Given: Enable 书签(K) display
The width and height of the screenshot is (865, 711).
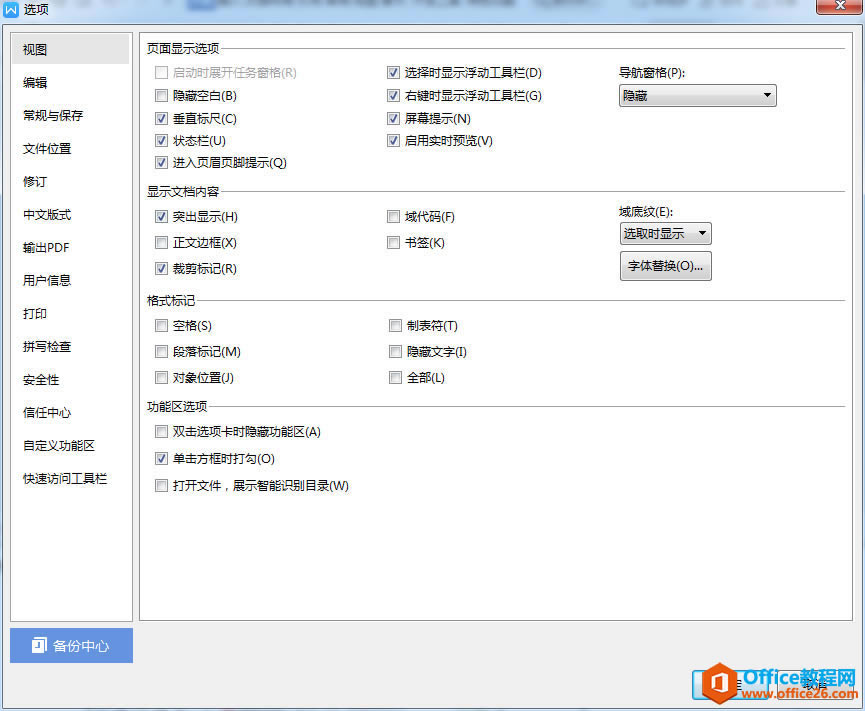Looking at the screenshot, I should tap(393, 243).
